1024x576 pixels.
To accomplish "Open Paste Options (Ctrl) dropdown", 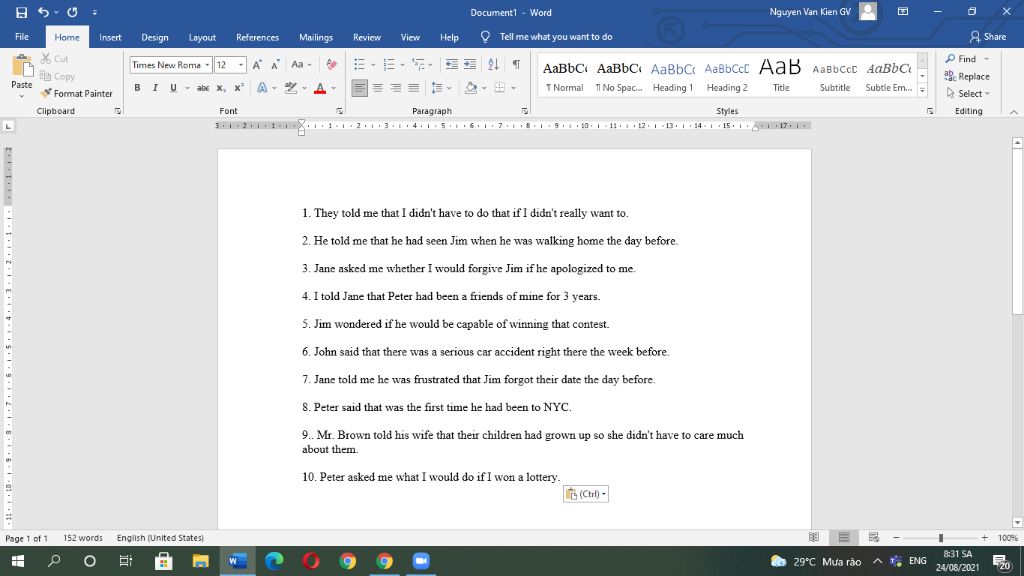I will point(586,494).
